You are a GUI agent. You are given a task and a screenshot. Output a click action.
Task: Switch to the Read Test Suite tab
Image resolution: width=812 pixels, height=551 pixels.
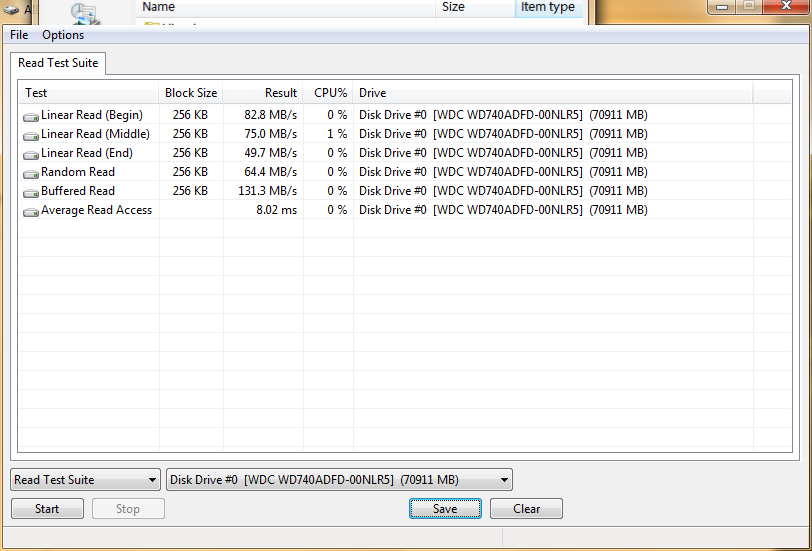[58, 63]
